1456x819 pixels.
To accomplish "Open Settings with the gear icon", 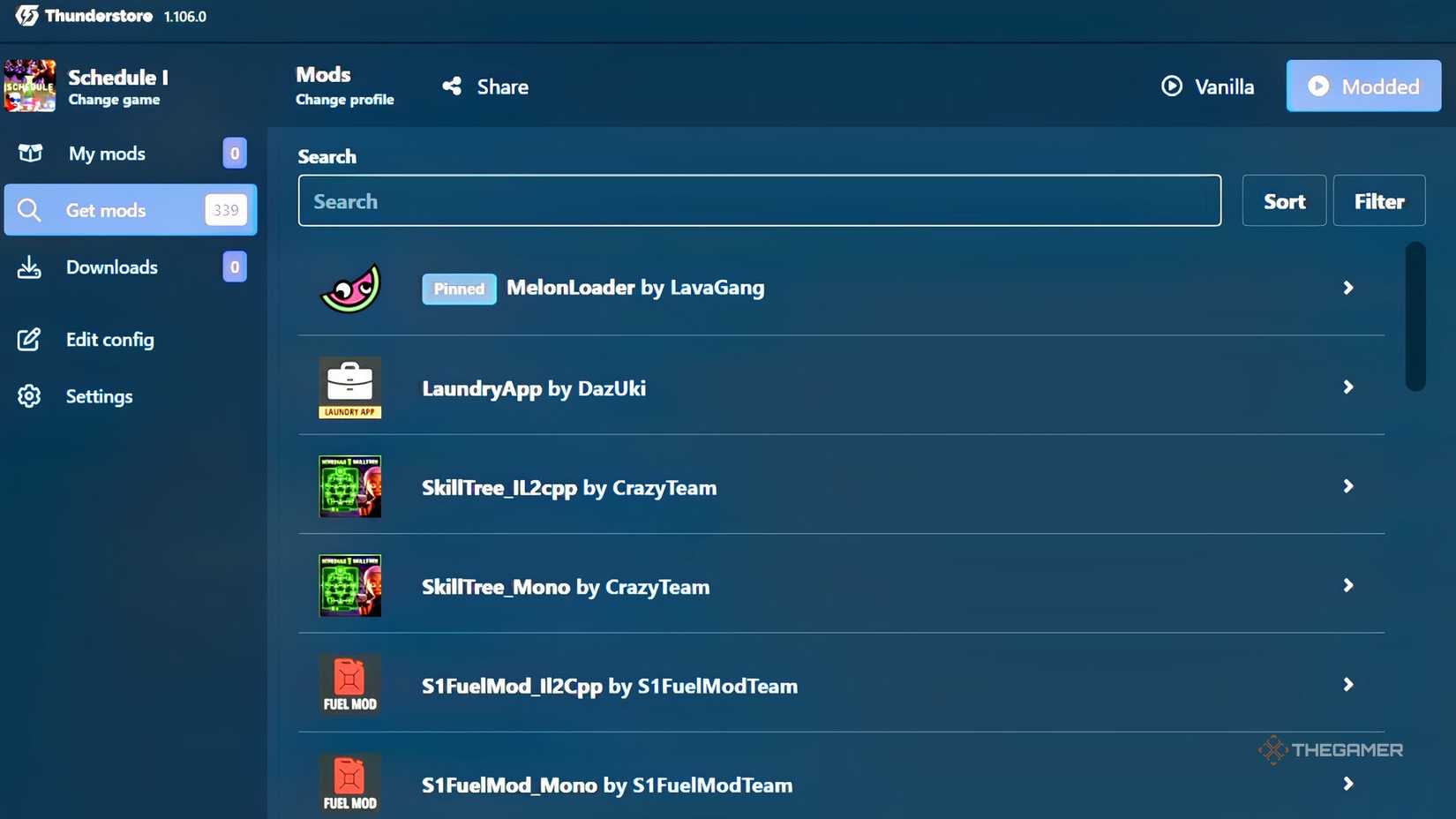I will (29, 396).
